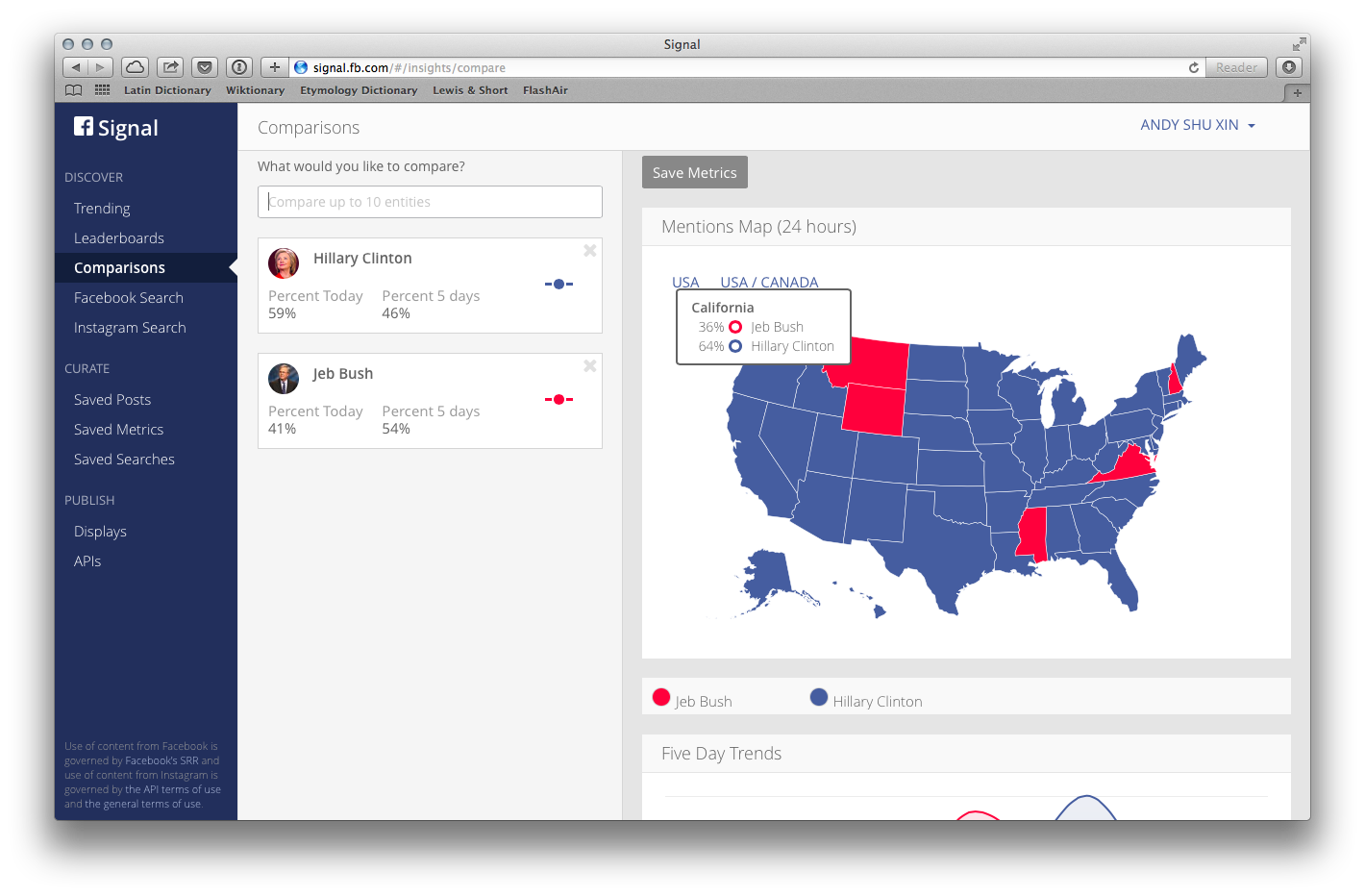Click the Share toolbar icon
The height and width of the screenshot is (896, 1365).
170,67
